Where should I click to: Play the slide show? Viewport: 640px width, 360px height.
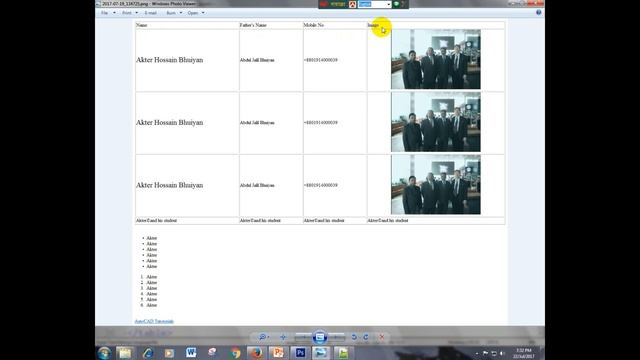click(x=320, y=337)
